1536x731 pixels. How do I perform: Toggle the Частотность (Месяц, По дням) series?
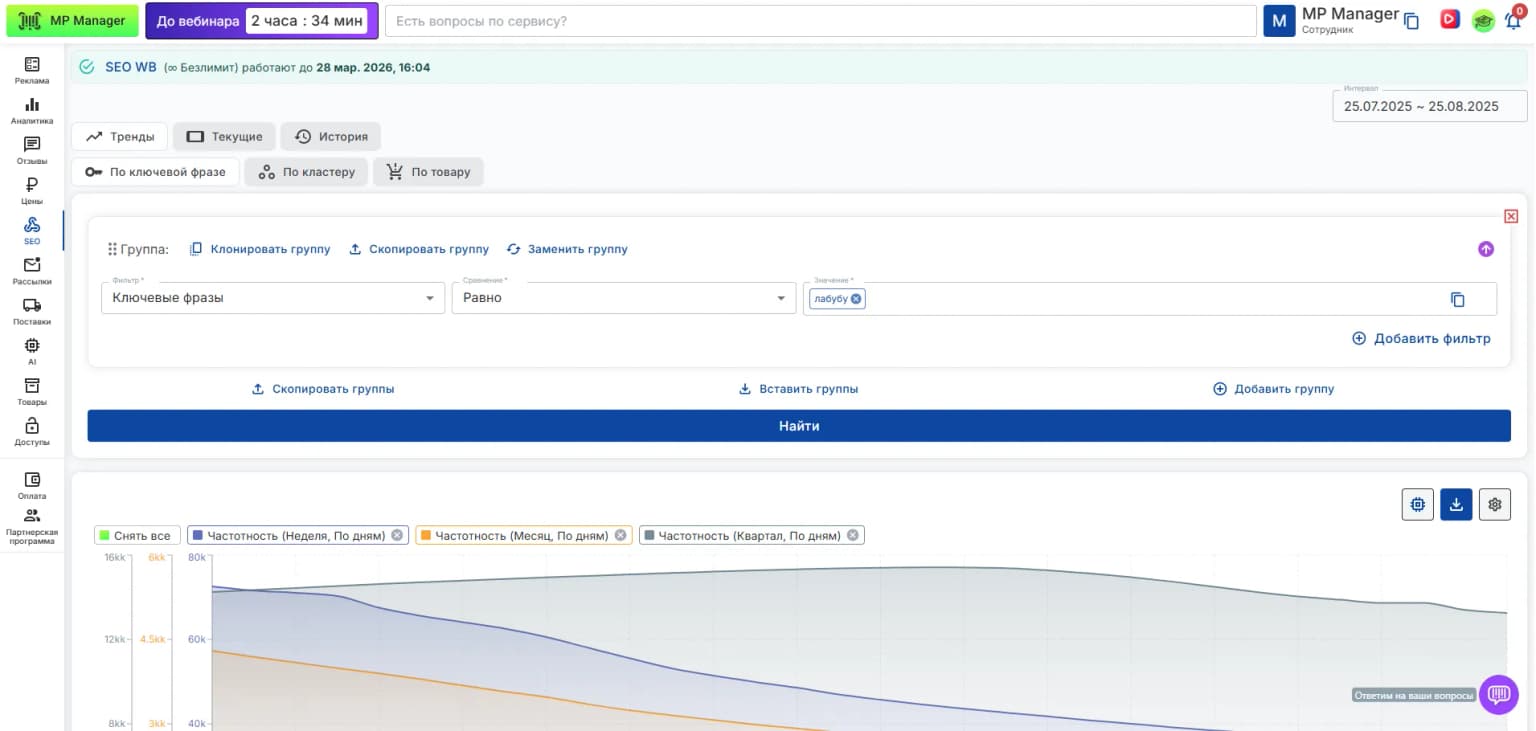(522, 535)
